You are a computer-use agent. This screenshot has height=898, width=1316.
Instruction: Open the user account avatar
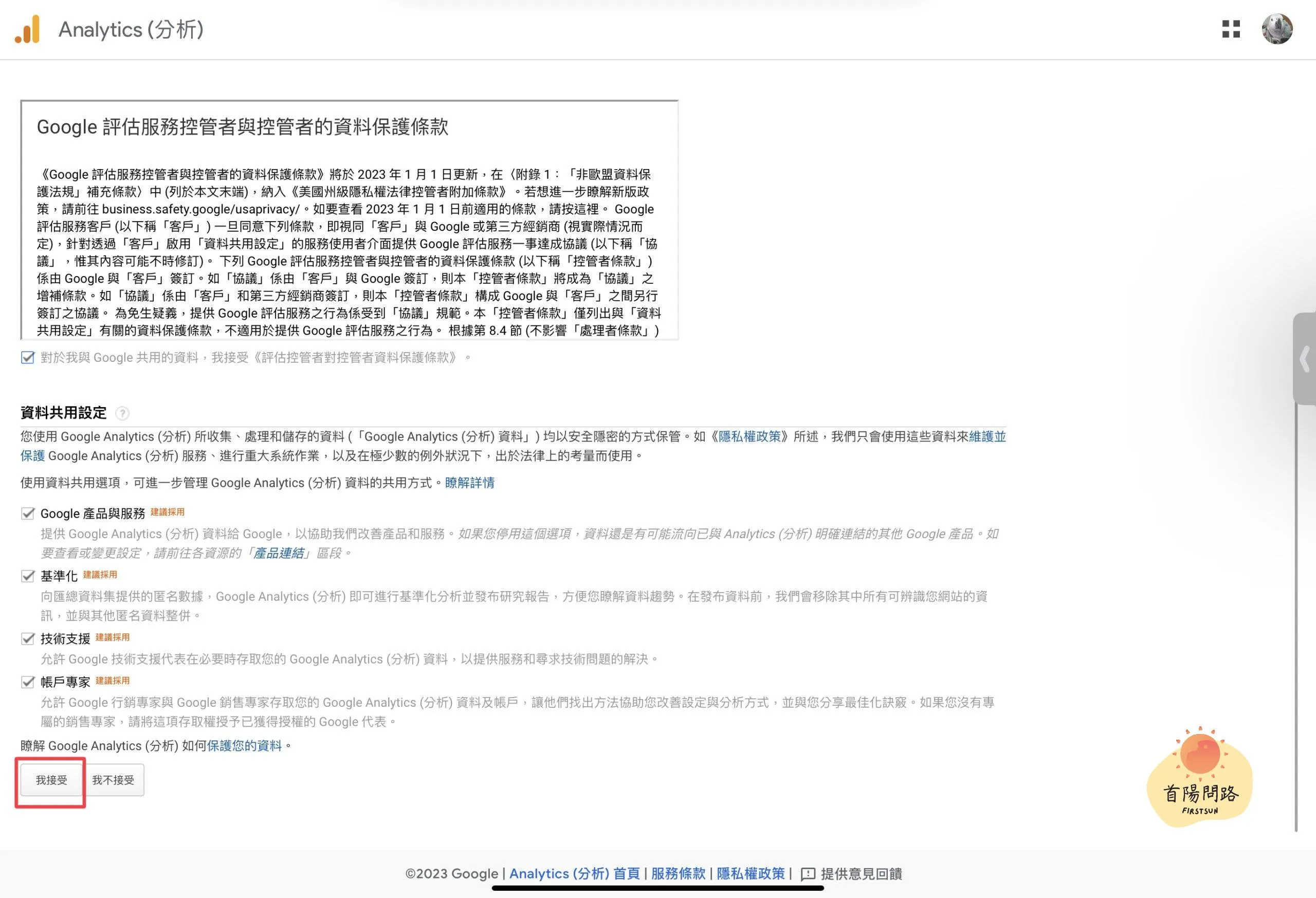tap(1276, 29)
